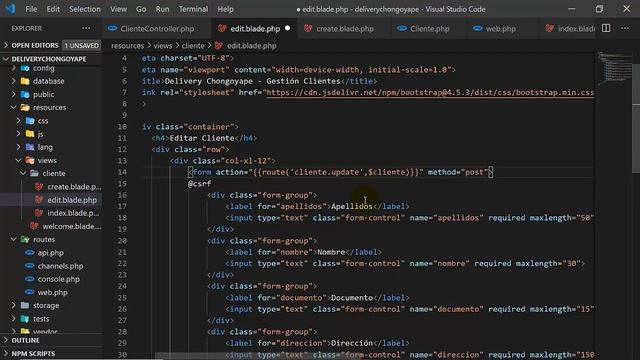Viewport: 640px width, 360px height.
Task: Switch to index.blade tab
Action: pyautogui.click(x=569, y=29)
